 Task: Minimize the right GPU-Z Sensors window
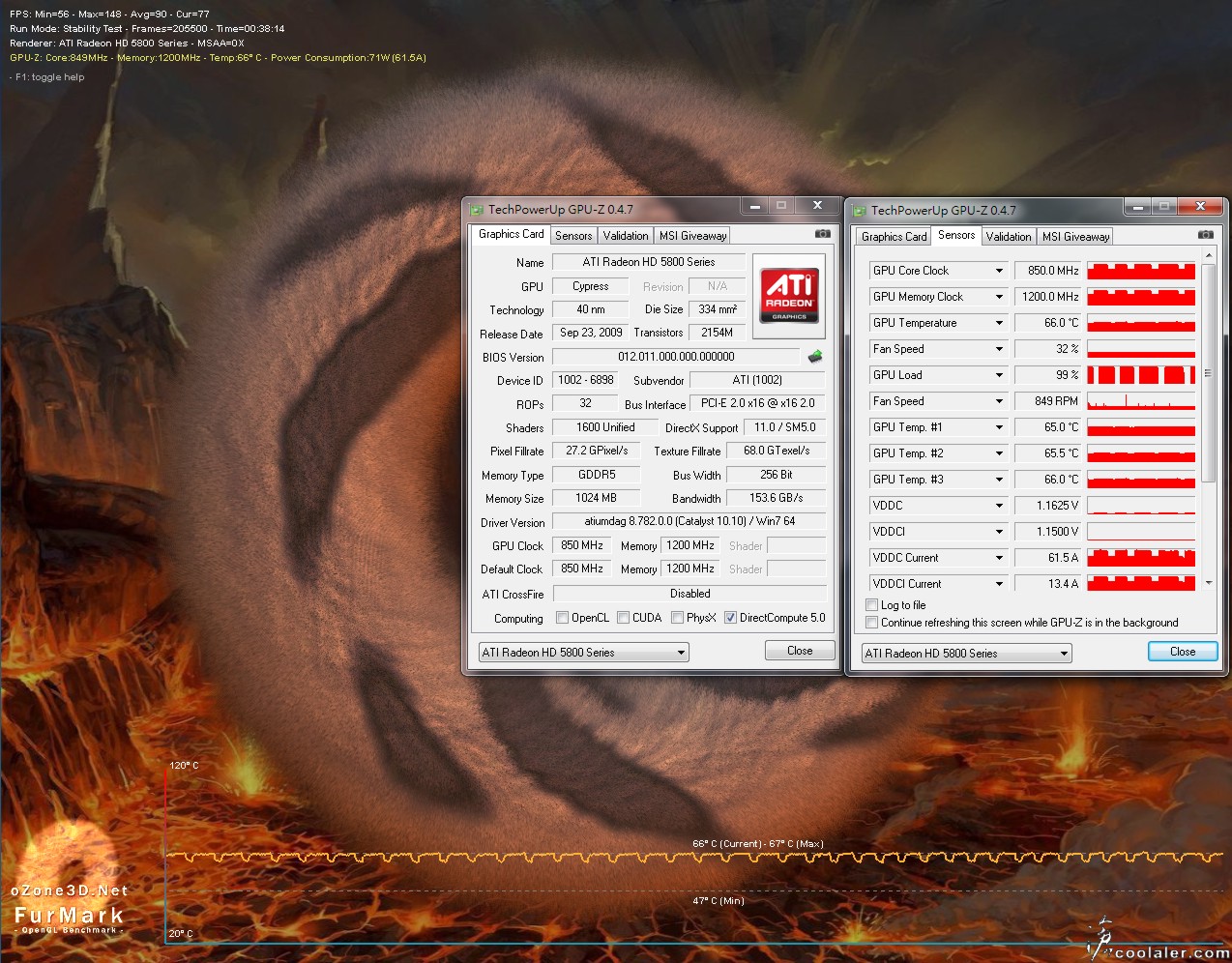click(1137, 207)
